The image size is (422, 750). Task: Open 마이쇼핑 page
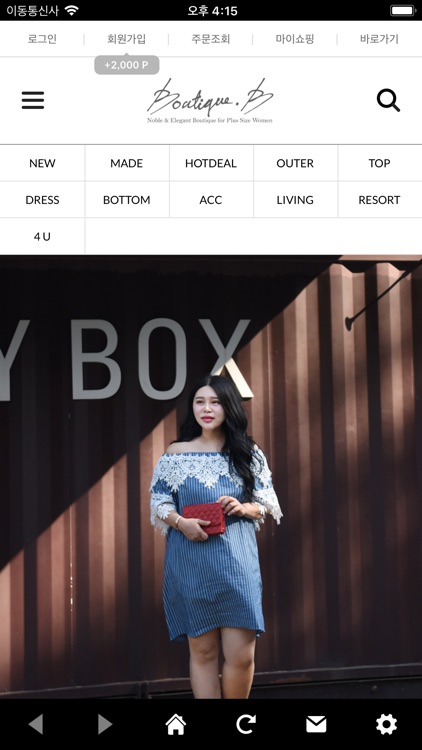pyautogui.click(x=295, y=39)
